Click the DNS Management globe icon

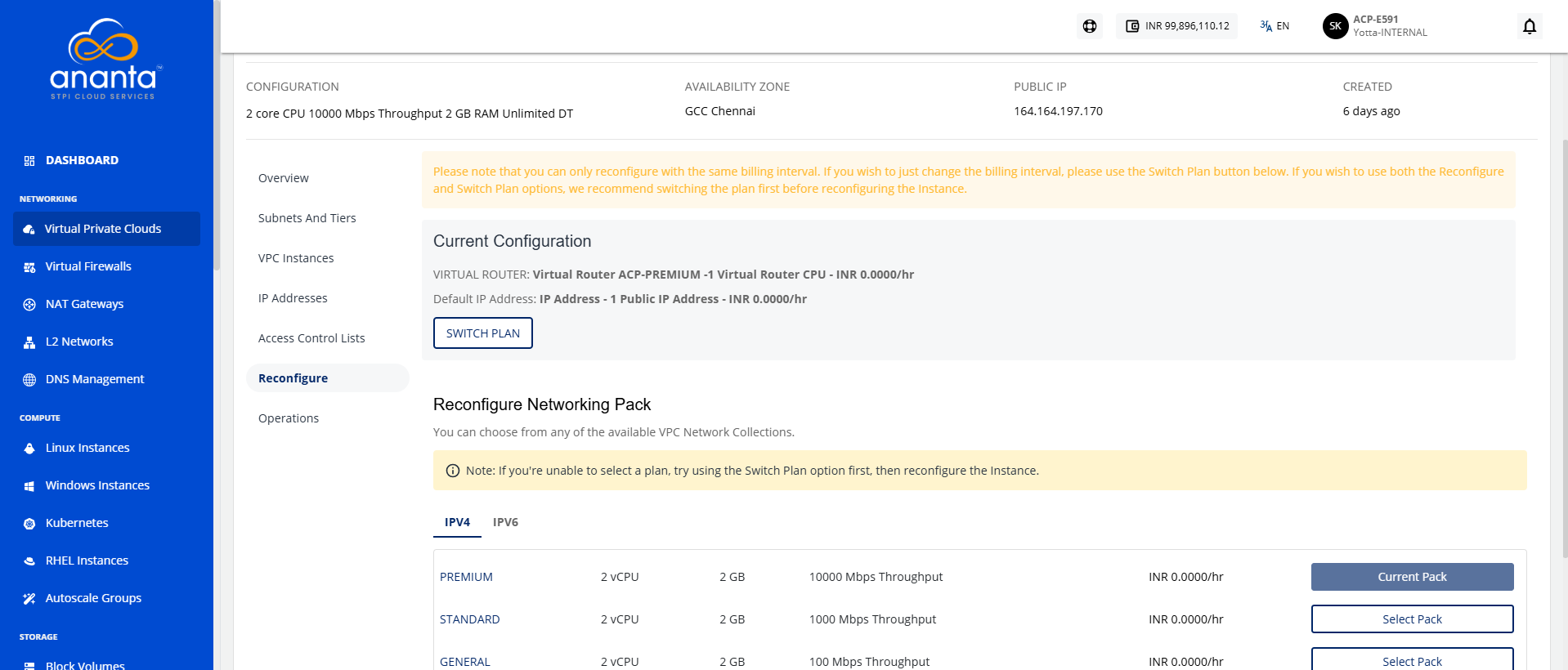click(x=29, y=380)
